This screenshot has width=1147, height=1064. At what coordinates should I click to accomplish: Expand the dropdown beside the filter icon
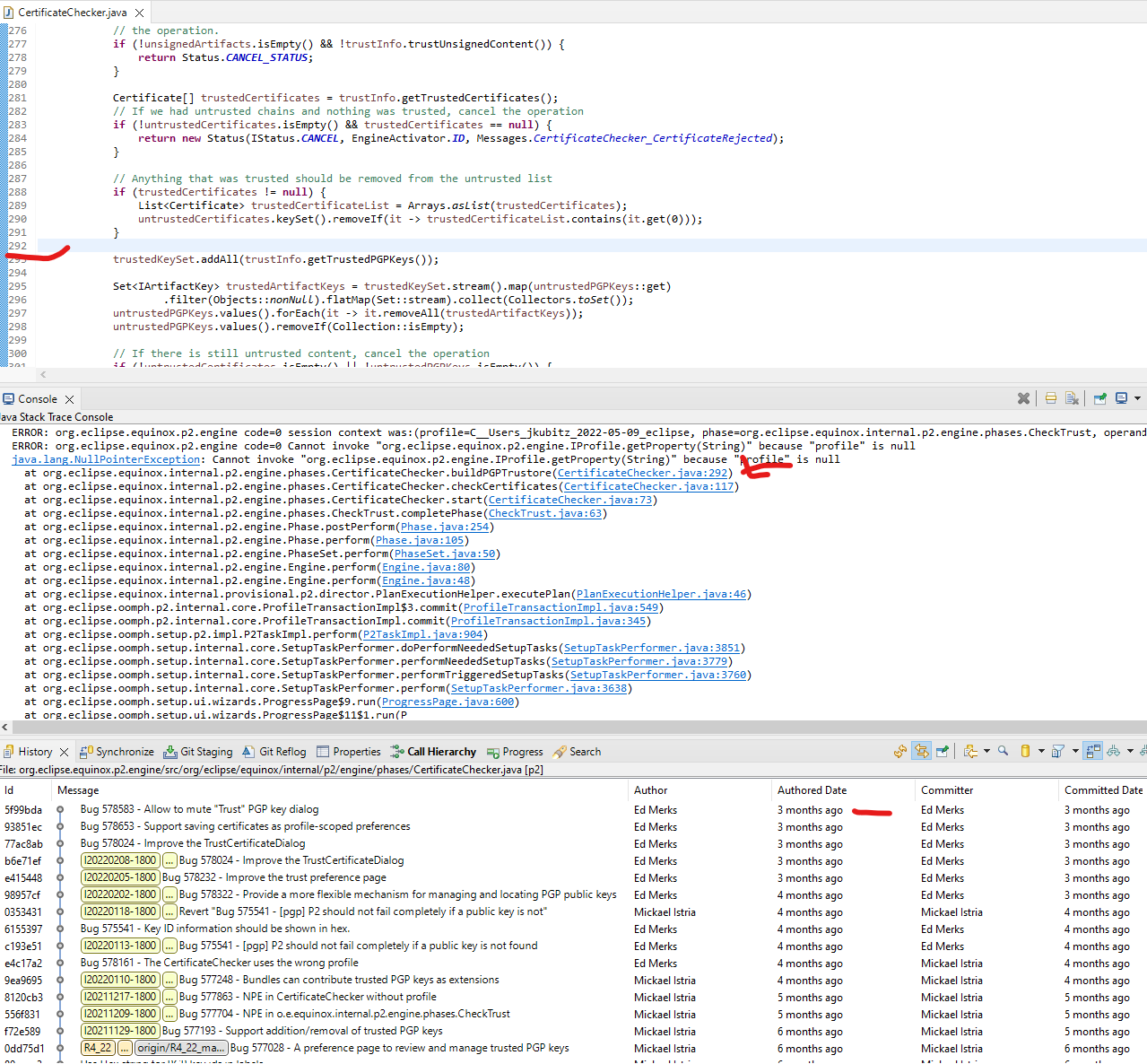tap(1075, 751)
